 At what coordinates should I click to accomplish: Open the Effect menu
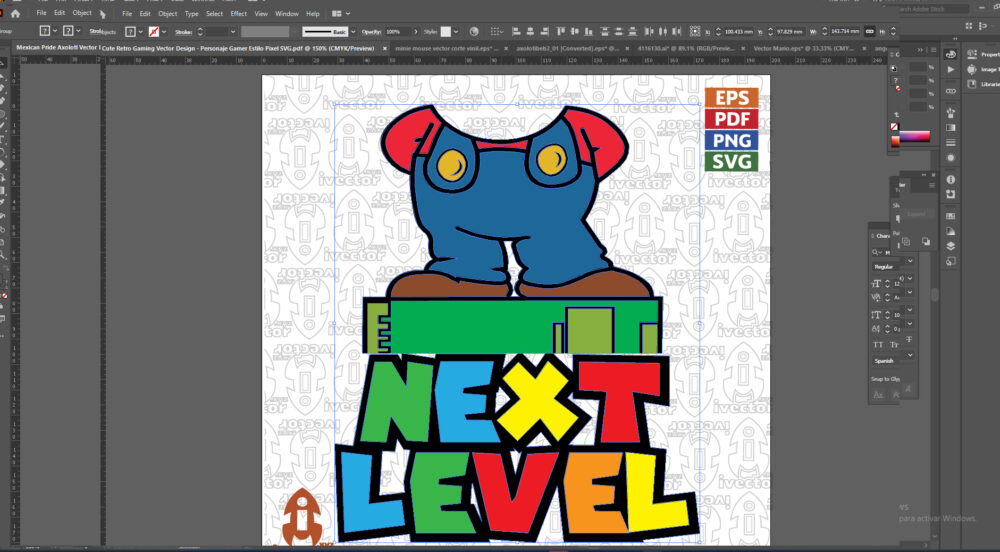click(239, 13)
